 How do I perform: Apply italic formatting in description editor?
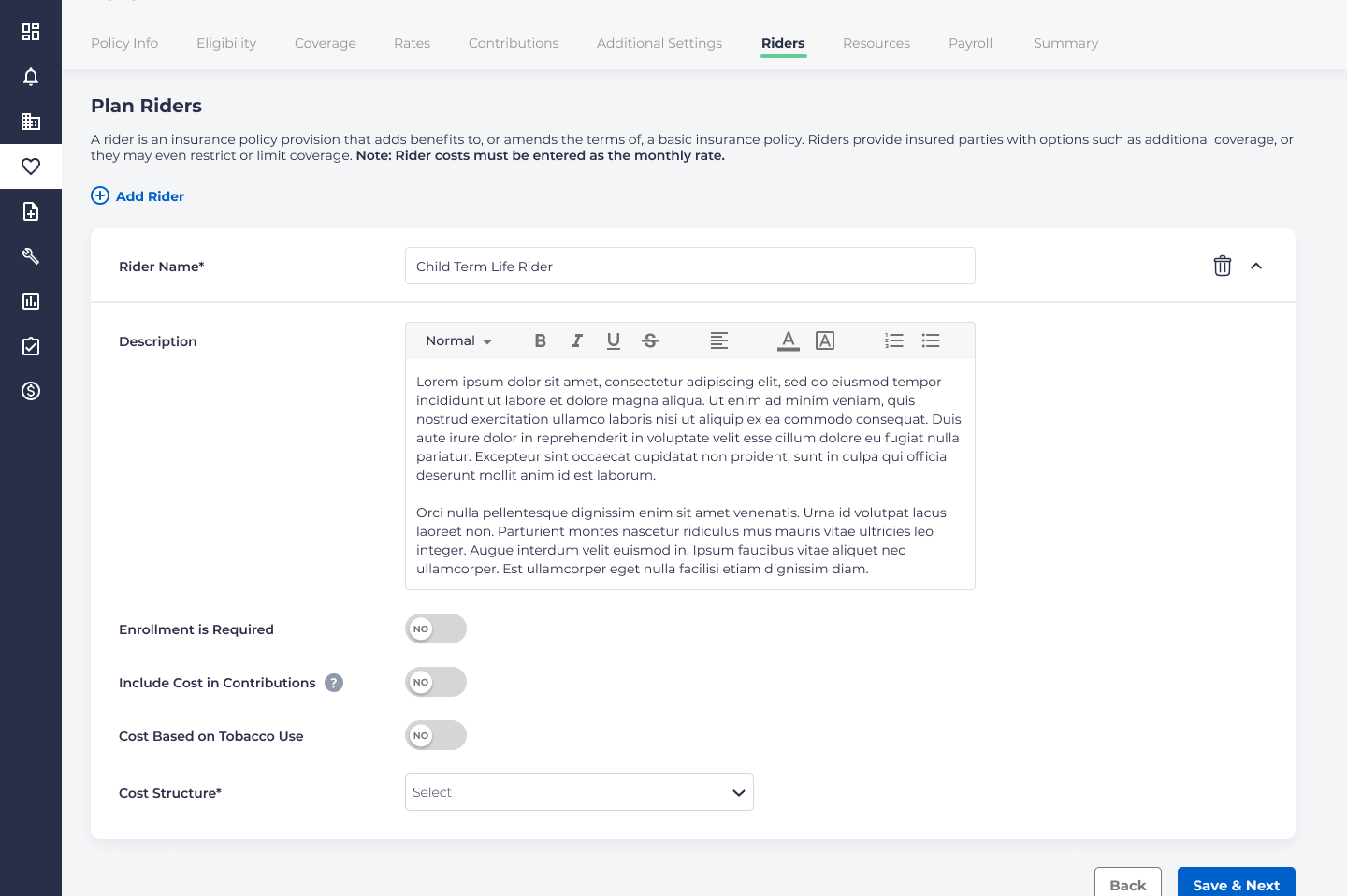577,341
